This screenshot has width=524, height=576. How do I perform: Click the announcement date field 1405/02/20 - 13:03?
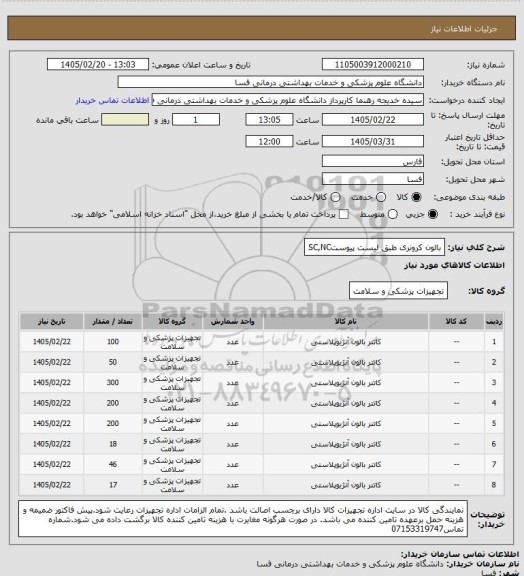(x=98, y=65)
